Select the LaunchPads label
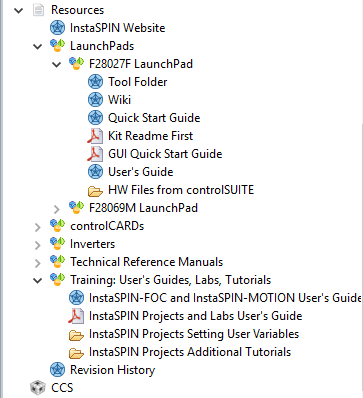This screenshot has height=398, width=363. tap(102, 46)
